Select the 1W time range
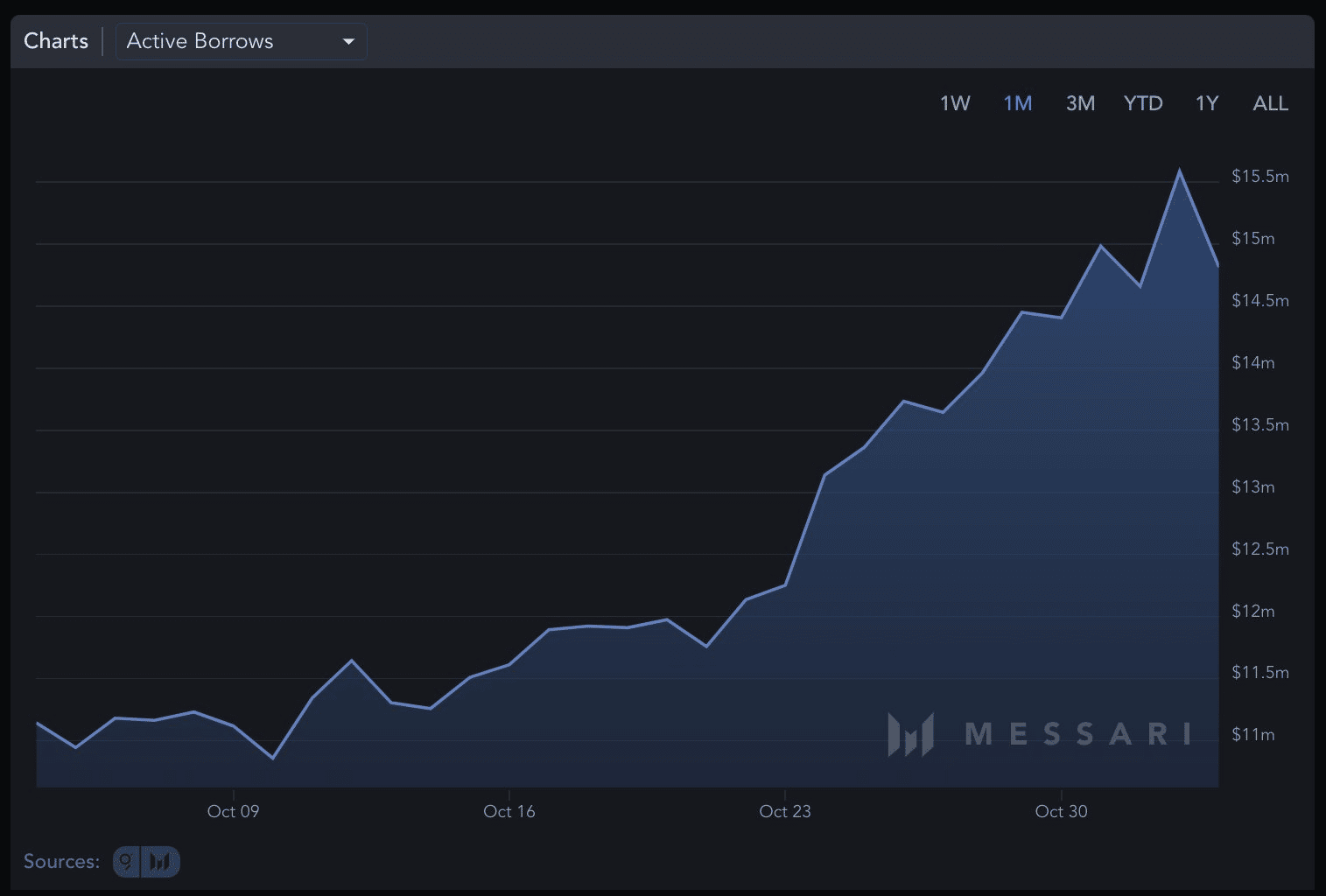The width and height of the screenshot is (1326, 896). pos(955,103)
